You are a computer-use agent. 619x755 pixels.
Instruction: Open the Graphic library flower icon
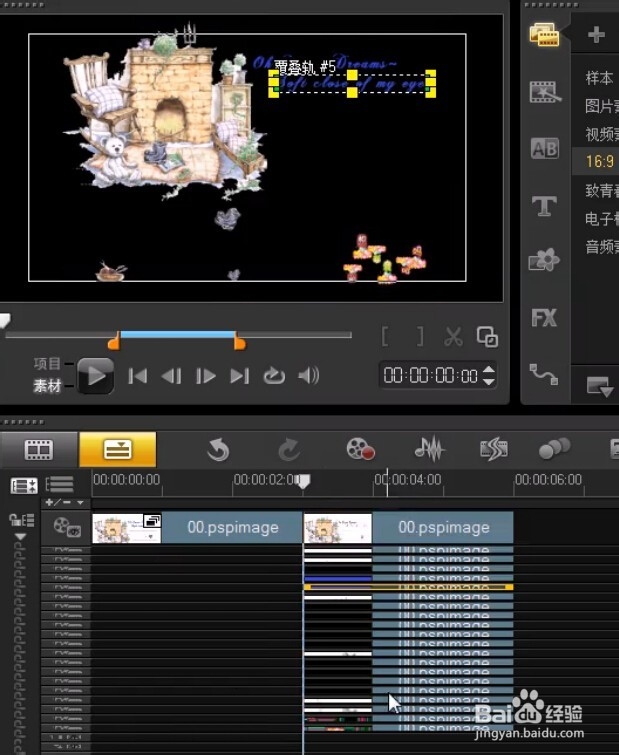click(544, 260)
